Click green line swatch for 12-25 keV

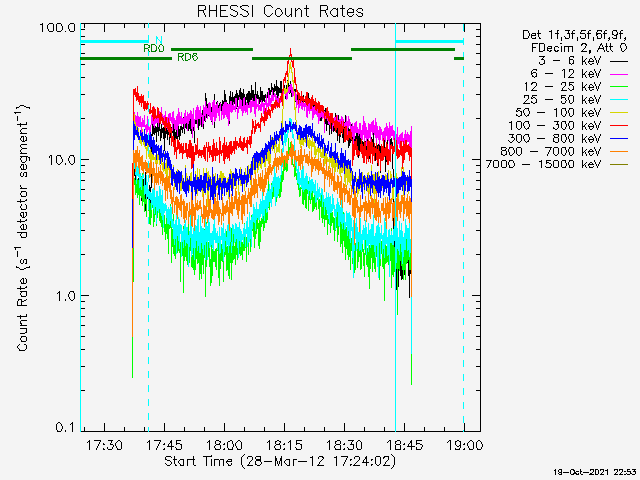pos(619,87)
